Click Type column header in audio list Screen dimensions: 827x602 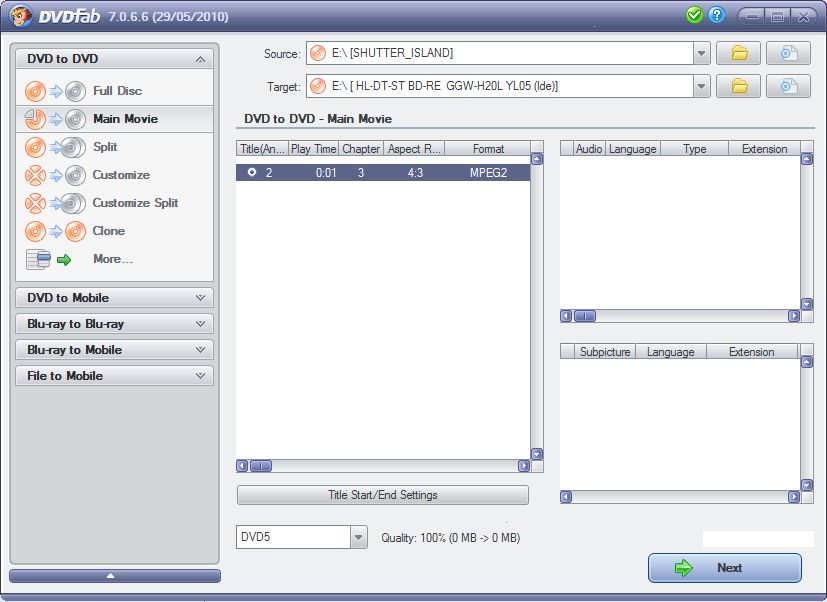[x=694, y=149]
